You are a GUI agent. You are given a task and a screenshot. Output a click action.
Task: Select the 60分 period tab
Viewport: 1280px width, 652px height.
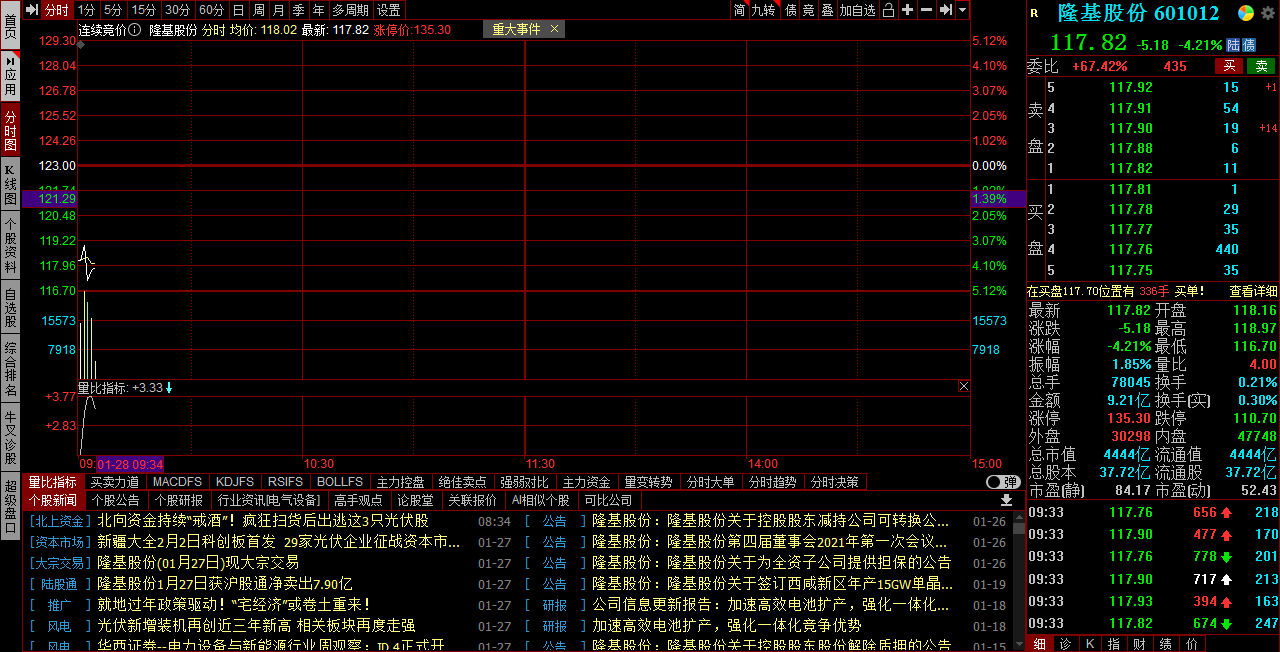point(211,10)
